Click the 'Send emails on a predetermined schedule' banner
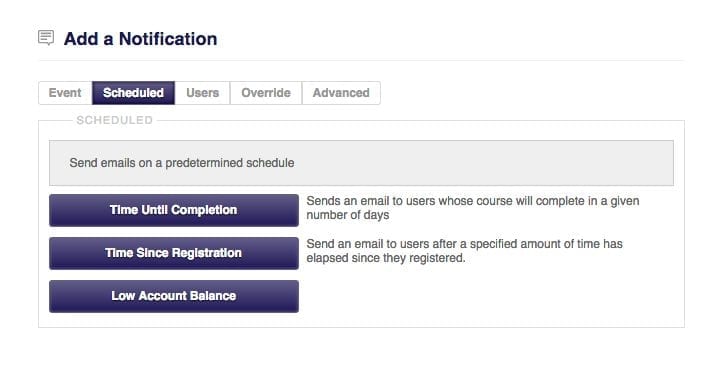 (x=361, y=163)
